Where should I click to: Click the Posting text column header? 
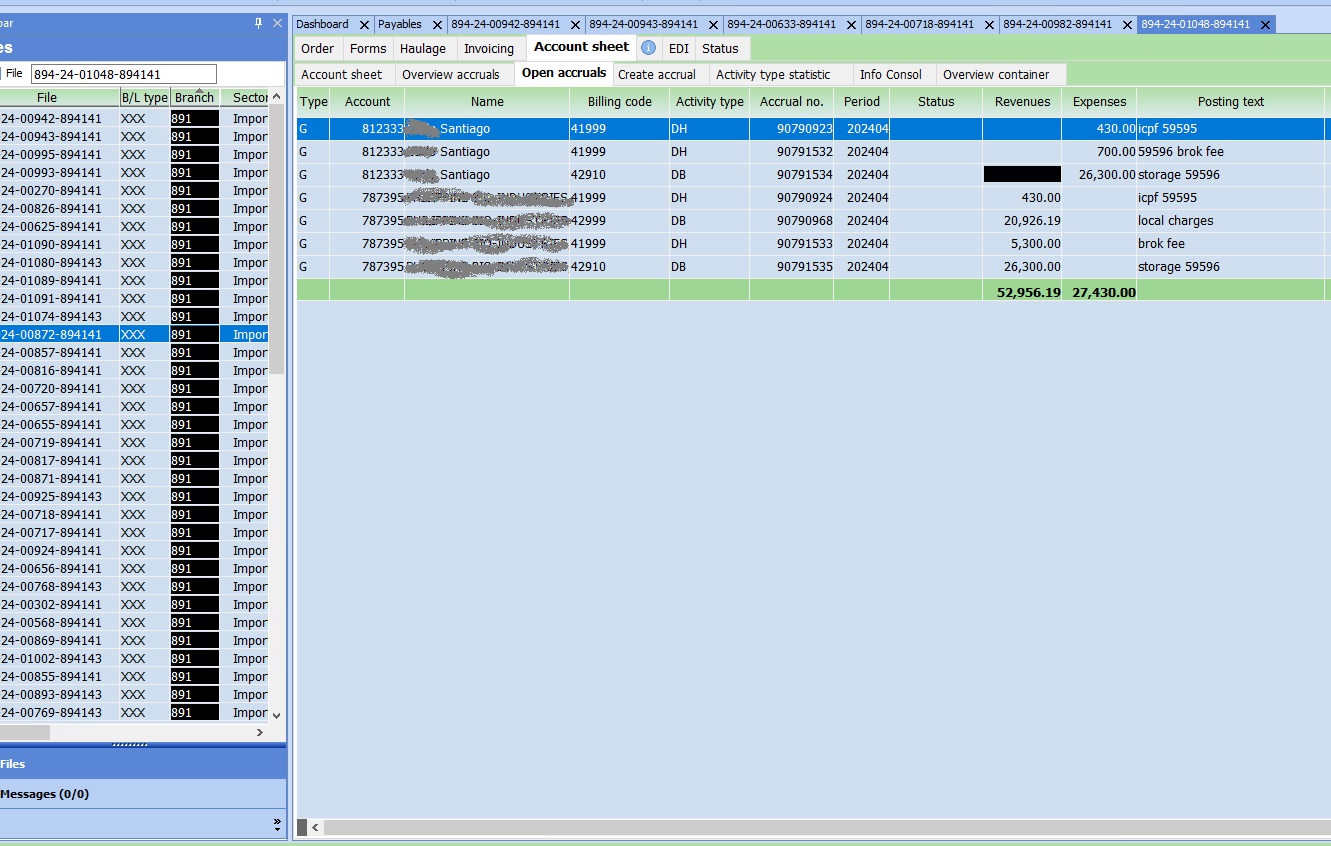[x=1231, y=101]
